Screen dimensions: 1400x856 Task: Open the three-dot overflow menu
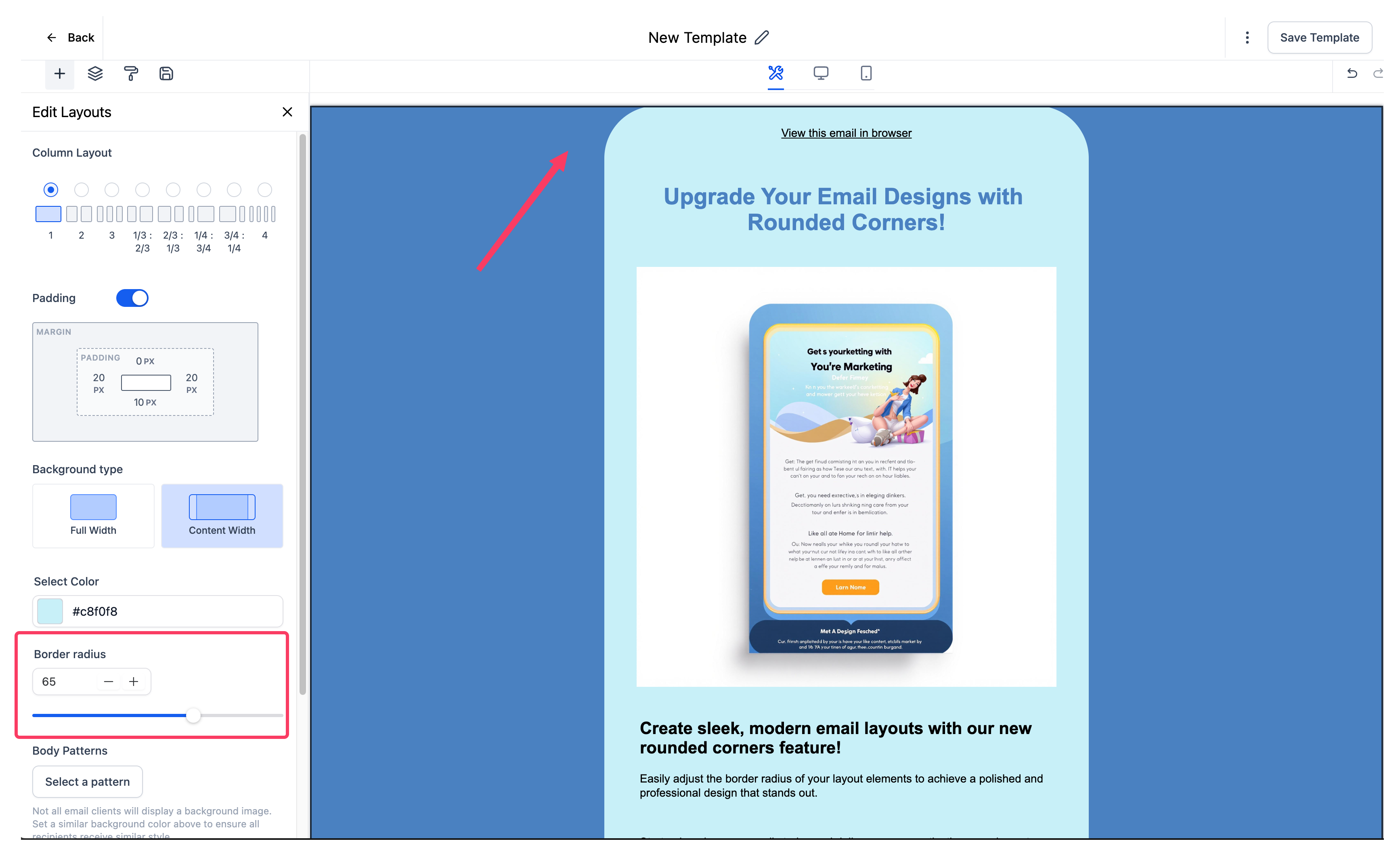coord(1247,37)
